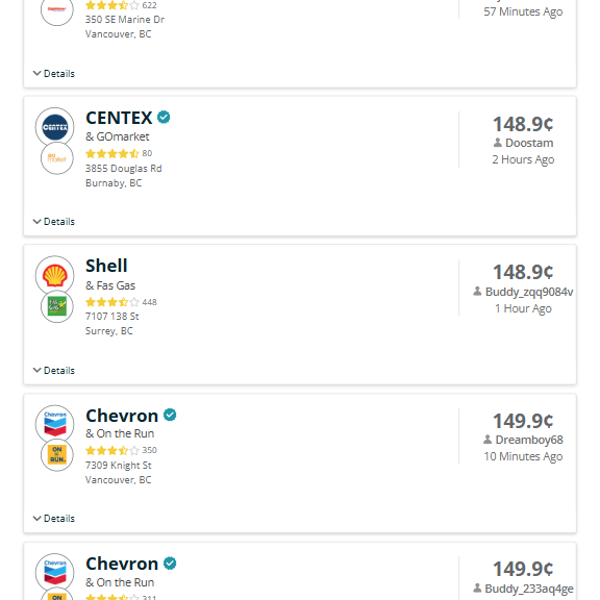Click the CENTEX star rating
Viewport: 600px width, 600px height.
tap(112, 154)
